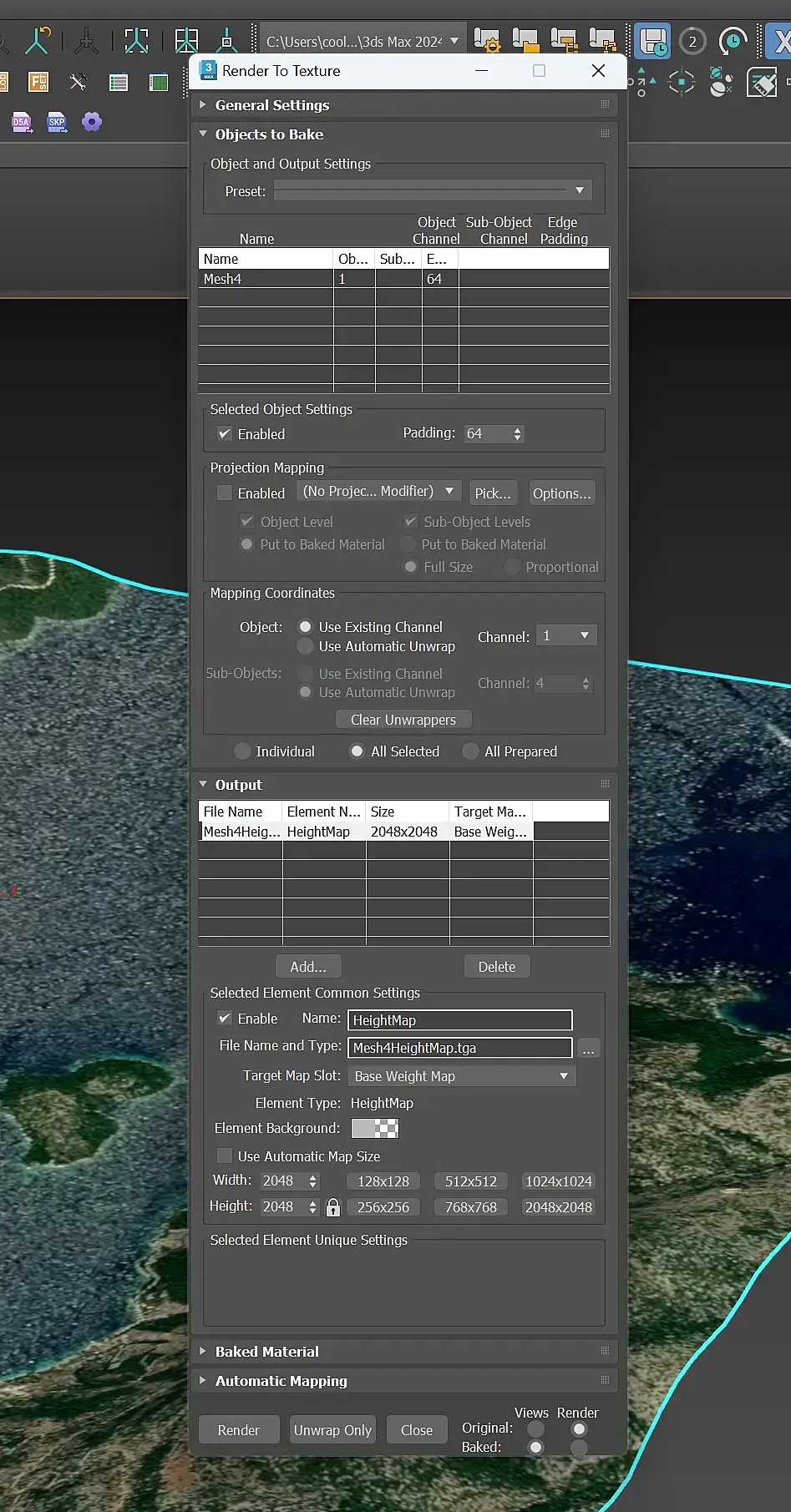791x1512 pixels.
Task: Click the clock with circular arrow icon
Action: tap(733, 41)
